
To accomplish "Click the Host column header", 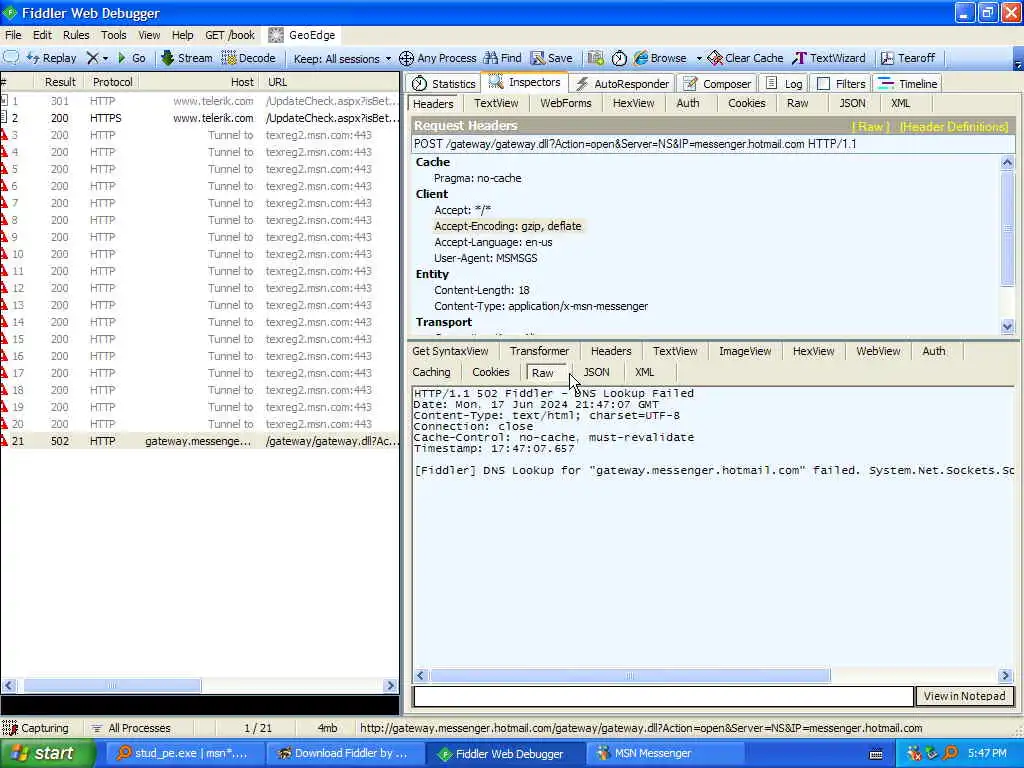I will click(x=200, y=82).
